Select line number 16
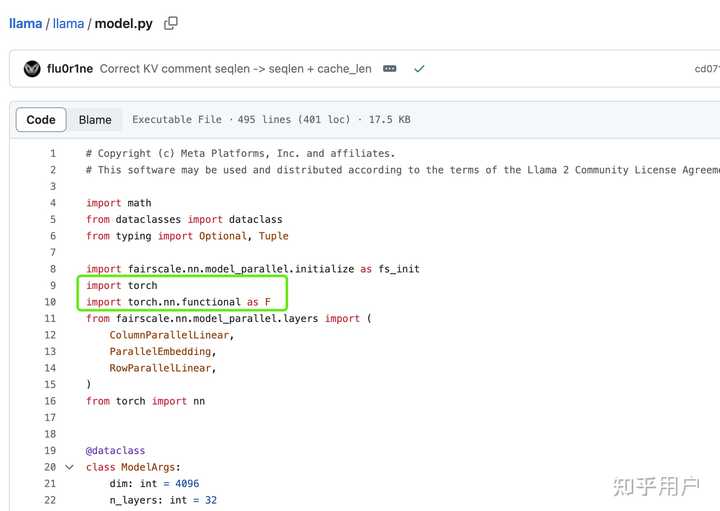This screenshot has height=511, width=720. (x=50, y=401)
